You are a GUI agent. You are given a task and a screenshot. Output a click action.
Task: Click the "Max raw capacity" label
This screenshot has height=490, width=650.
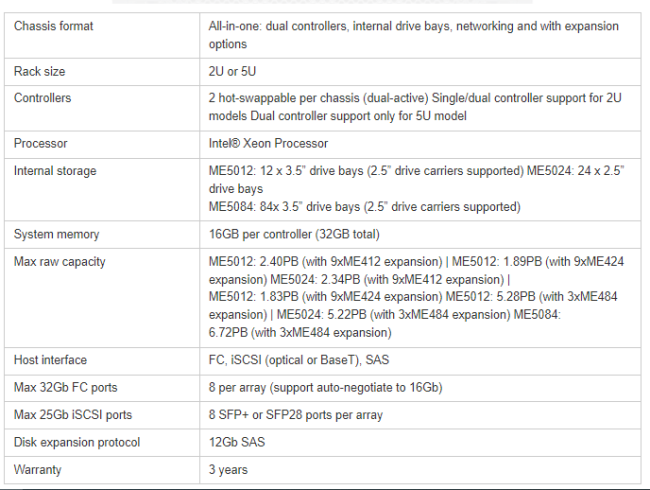(59, 262)
